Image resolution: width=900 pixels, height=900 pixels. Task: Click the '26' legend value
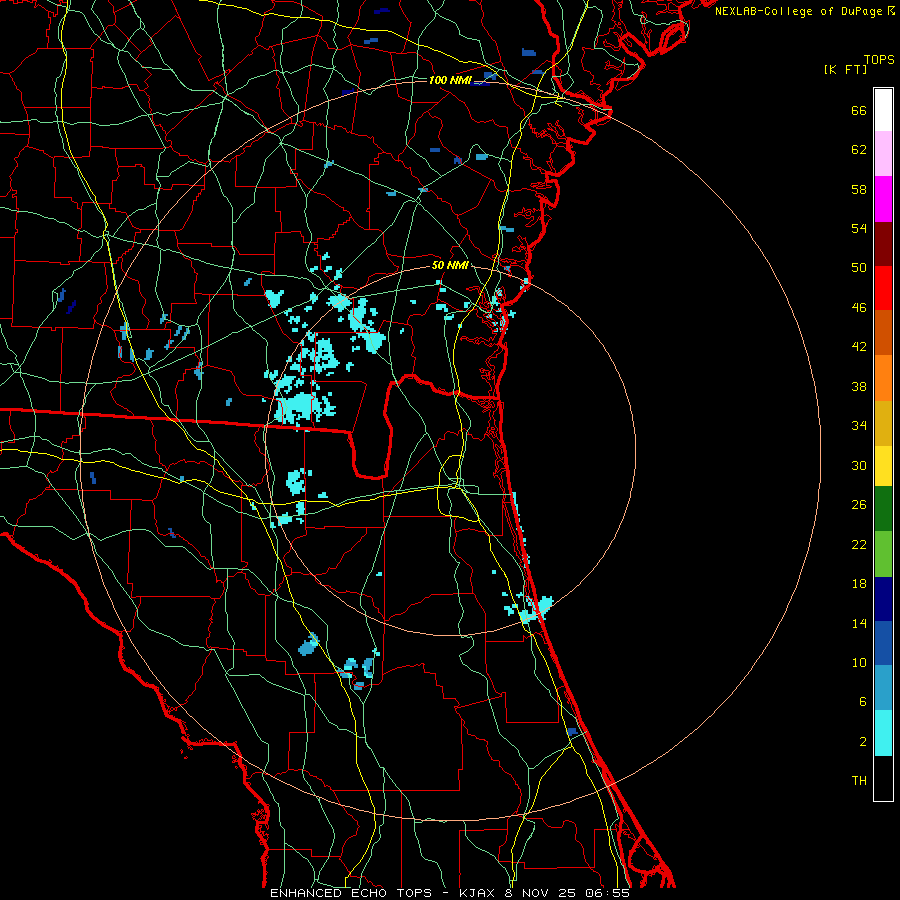(859, 505)
